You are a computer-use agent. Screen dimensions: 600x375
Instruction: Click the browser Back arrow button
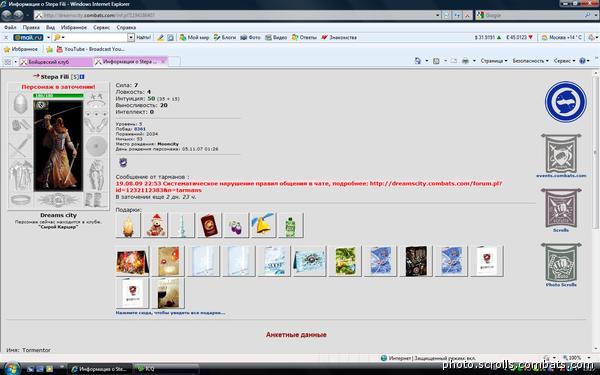point(7,15)
